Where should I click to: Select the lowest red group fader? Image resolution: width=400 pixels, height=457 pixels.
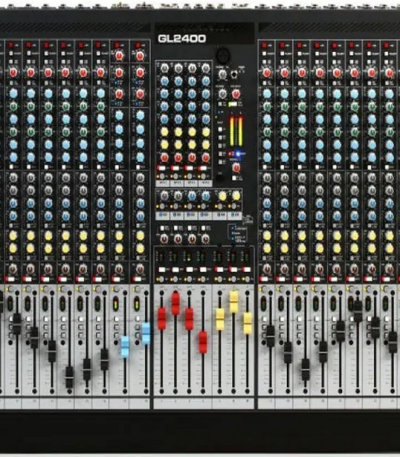pyautogui.click(x=203, y=342)
